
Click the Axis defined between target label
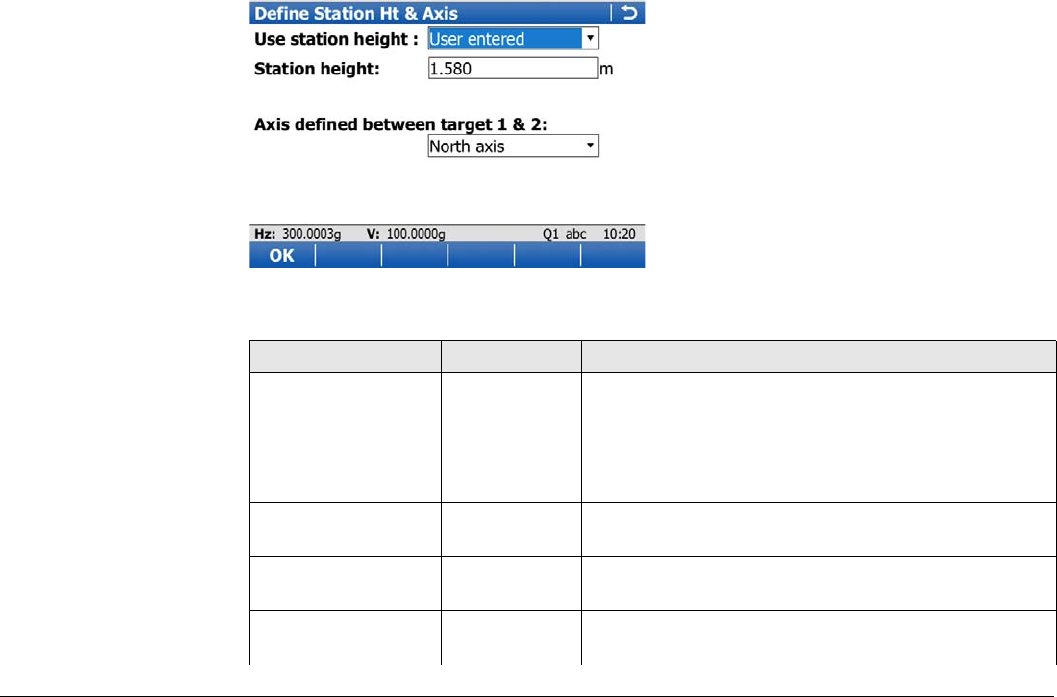[x=400, y=125]
